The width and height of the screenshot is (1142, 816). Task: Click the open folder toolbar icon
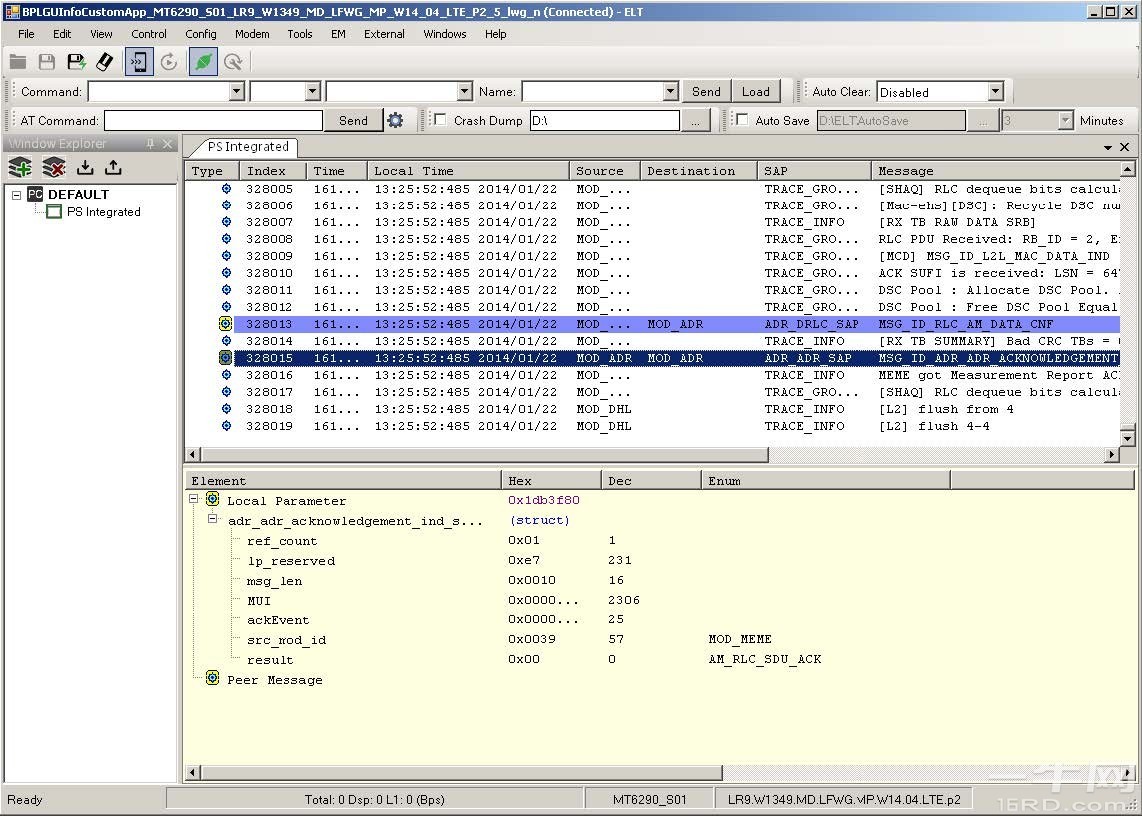[x=18, y=62]
